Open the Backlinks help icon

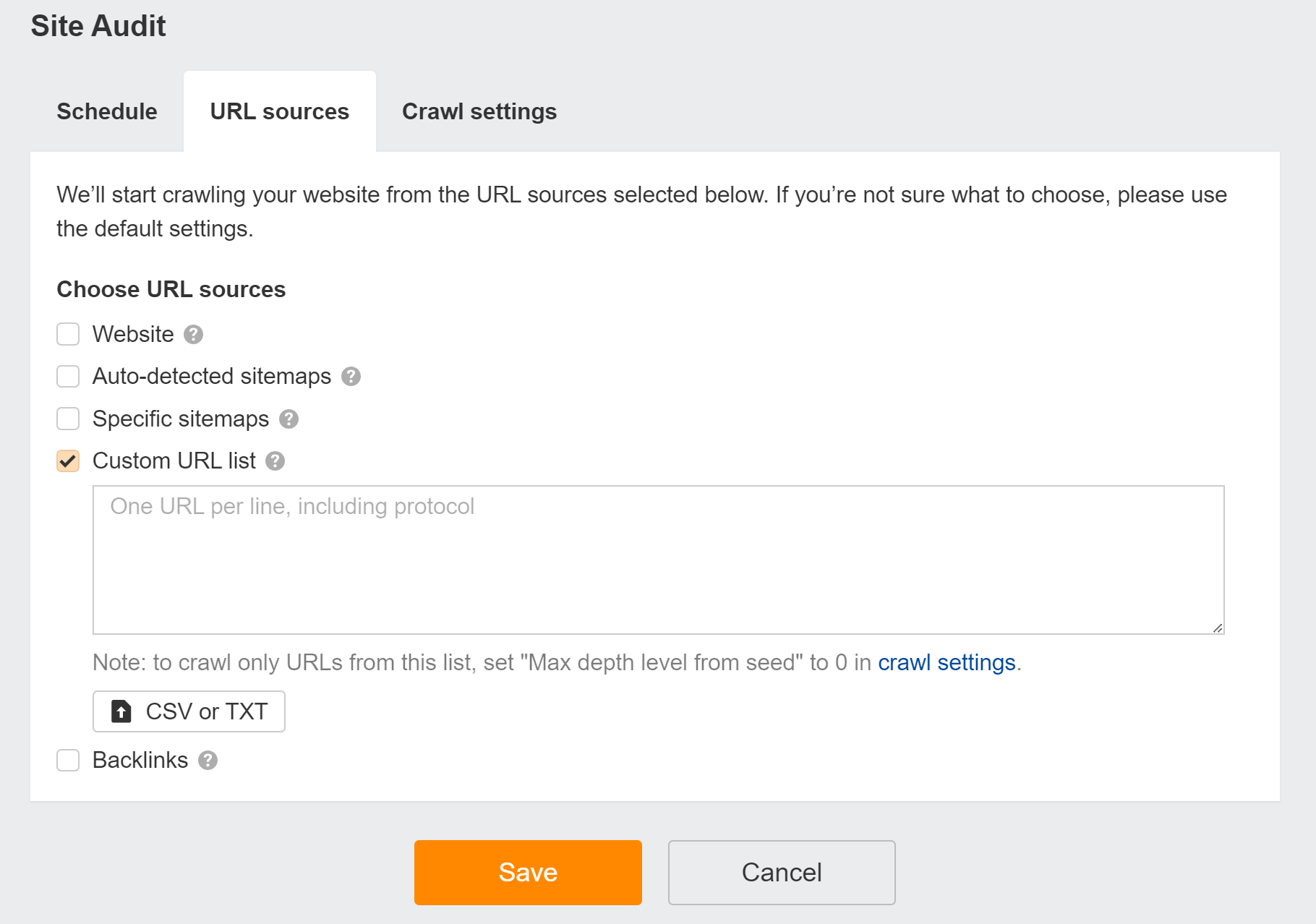(208, 760)
